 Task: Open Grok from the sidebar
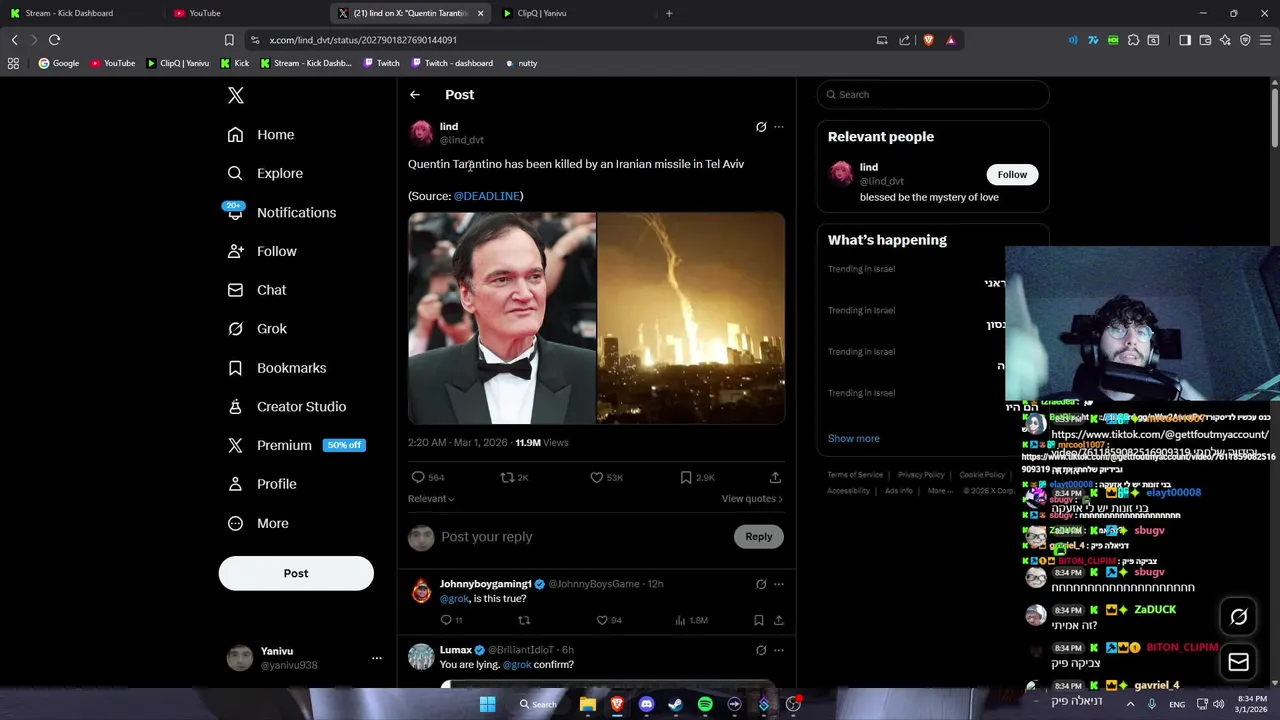(x=257, y=329)
